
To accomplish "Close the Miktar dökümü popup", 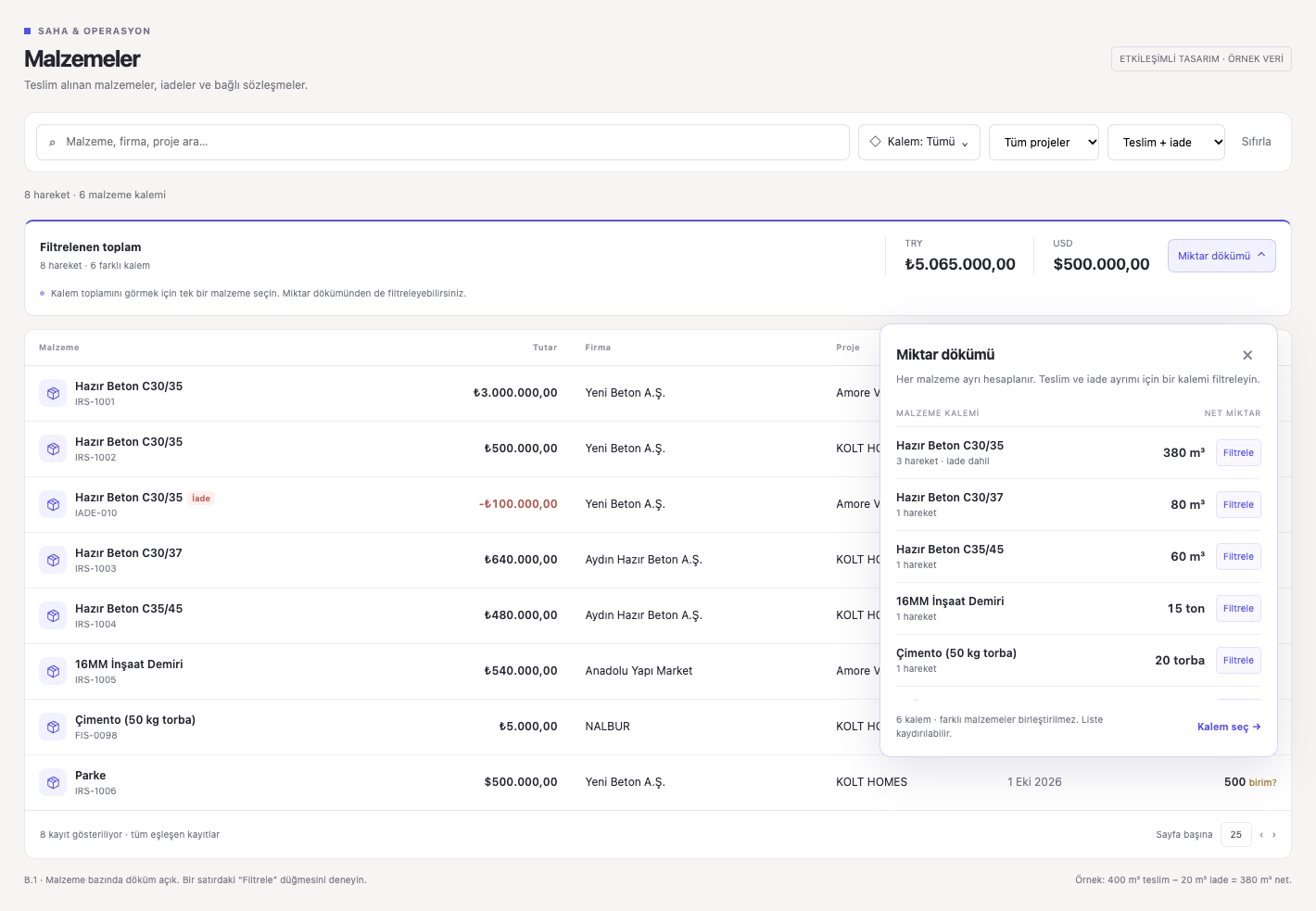I will pyautogui.click(x=1247, y=355).
